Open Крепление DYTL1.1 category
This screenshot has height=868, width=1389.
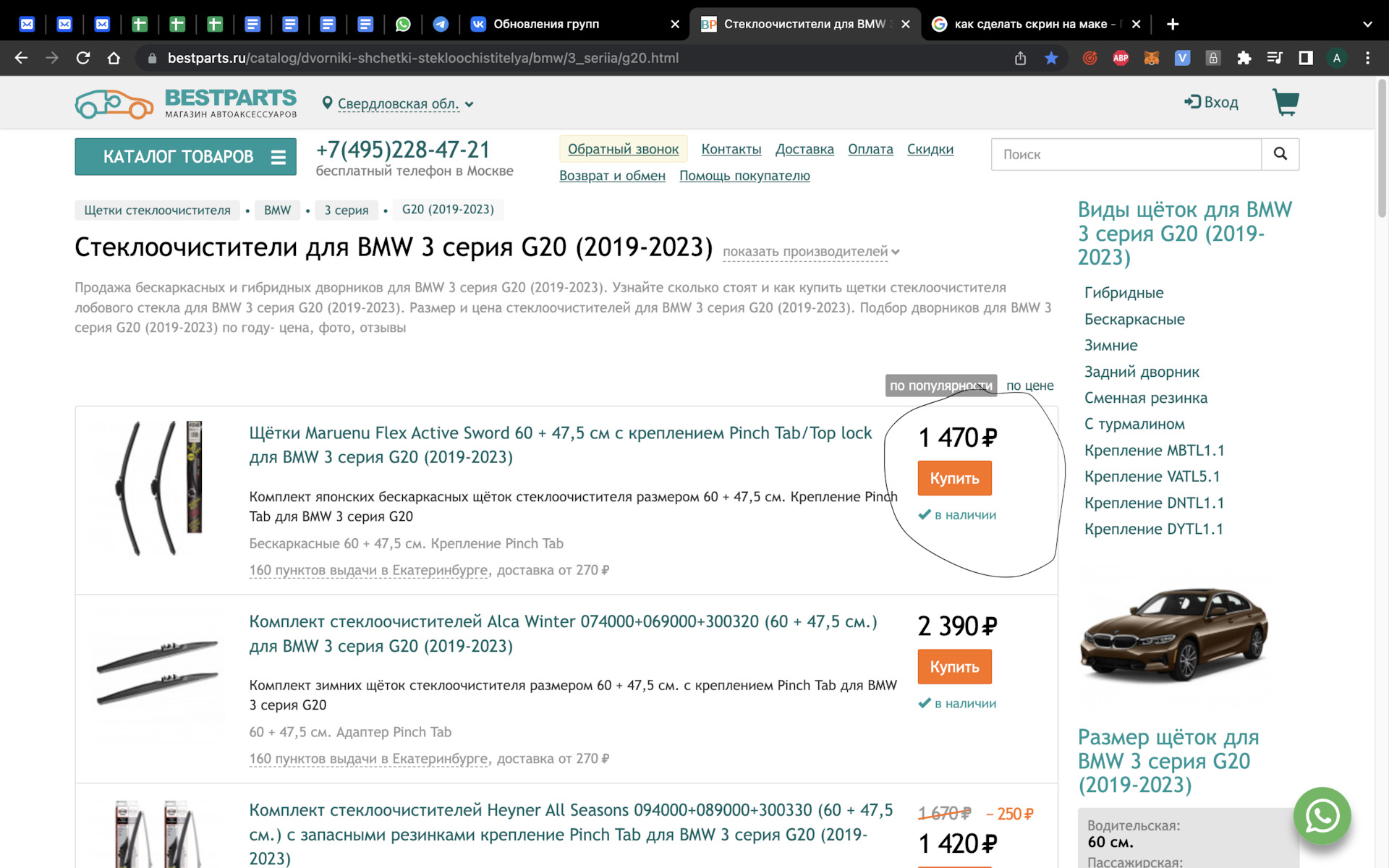pos(1153,529)
